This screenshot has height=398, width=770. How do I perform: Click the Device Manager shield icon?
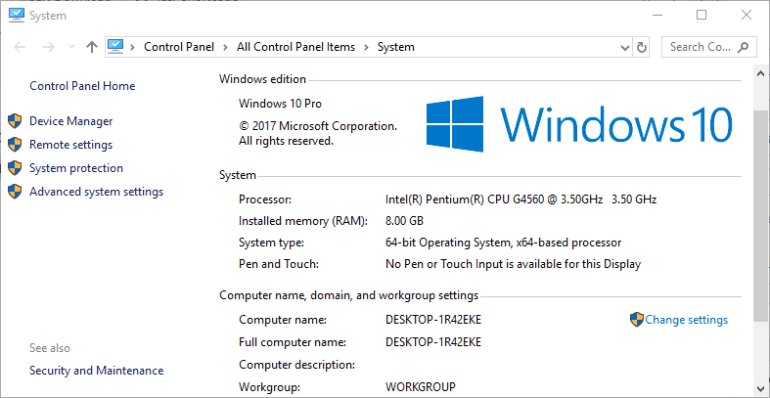(15, 121)
